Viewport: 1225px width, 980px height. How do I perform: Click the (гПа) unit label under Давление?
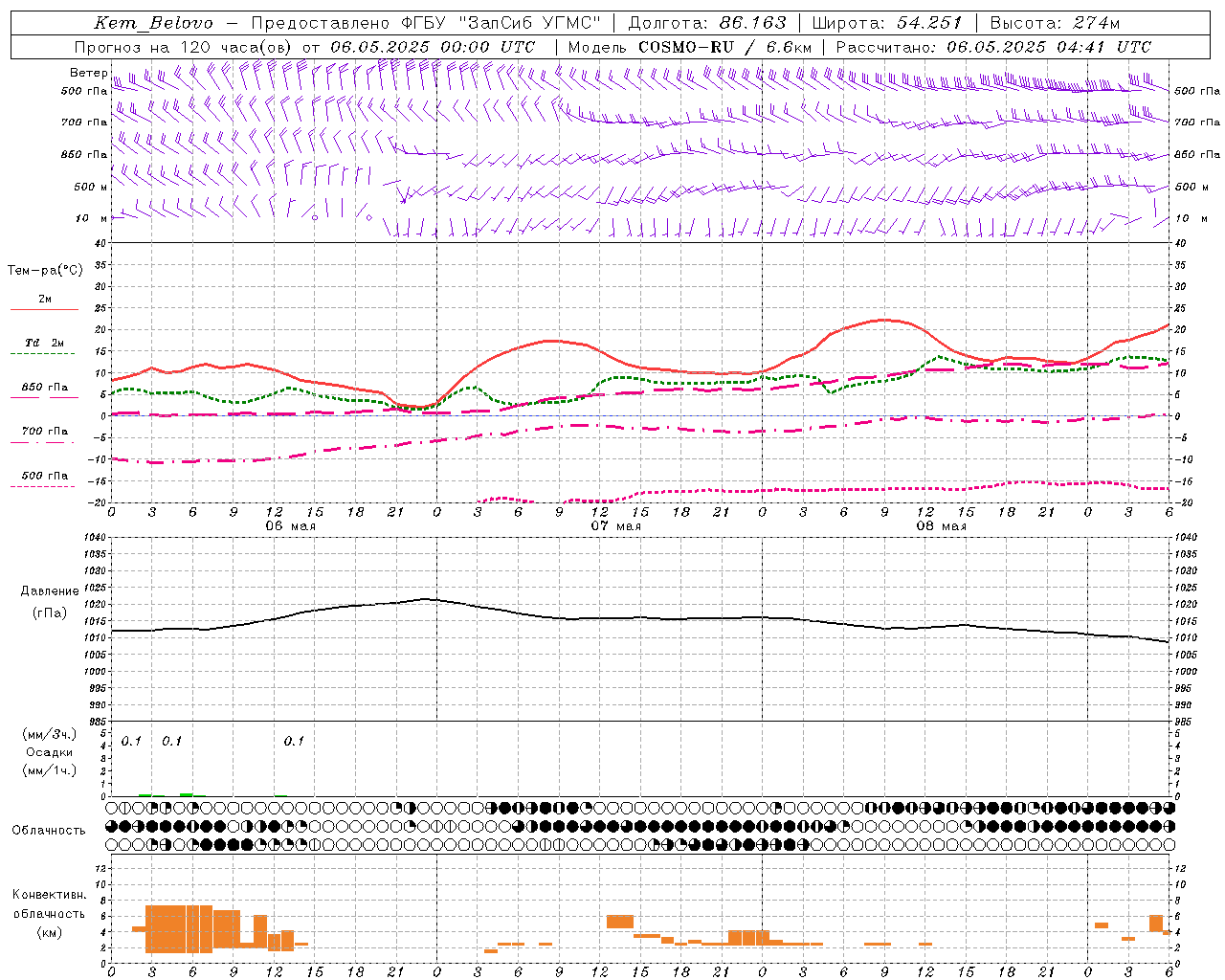(x=50, y=612)
